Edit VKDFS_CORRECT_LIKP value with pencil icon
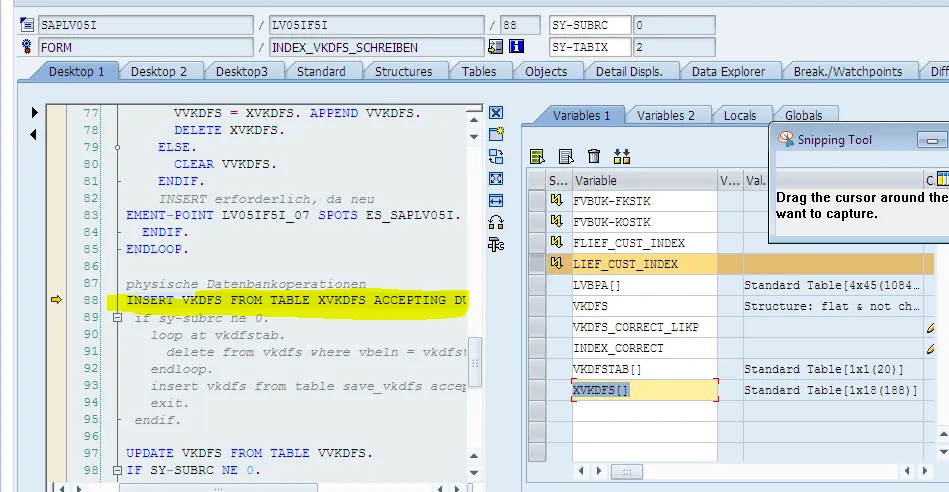 (x=931, y=327)
